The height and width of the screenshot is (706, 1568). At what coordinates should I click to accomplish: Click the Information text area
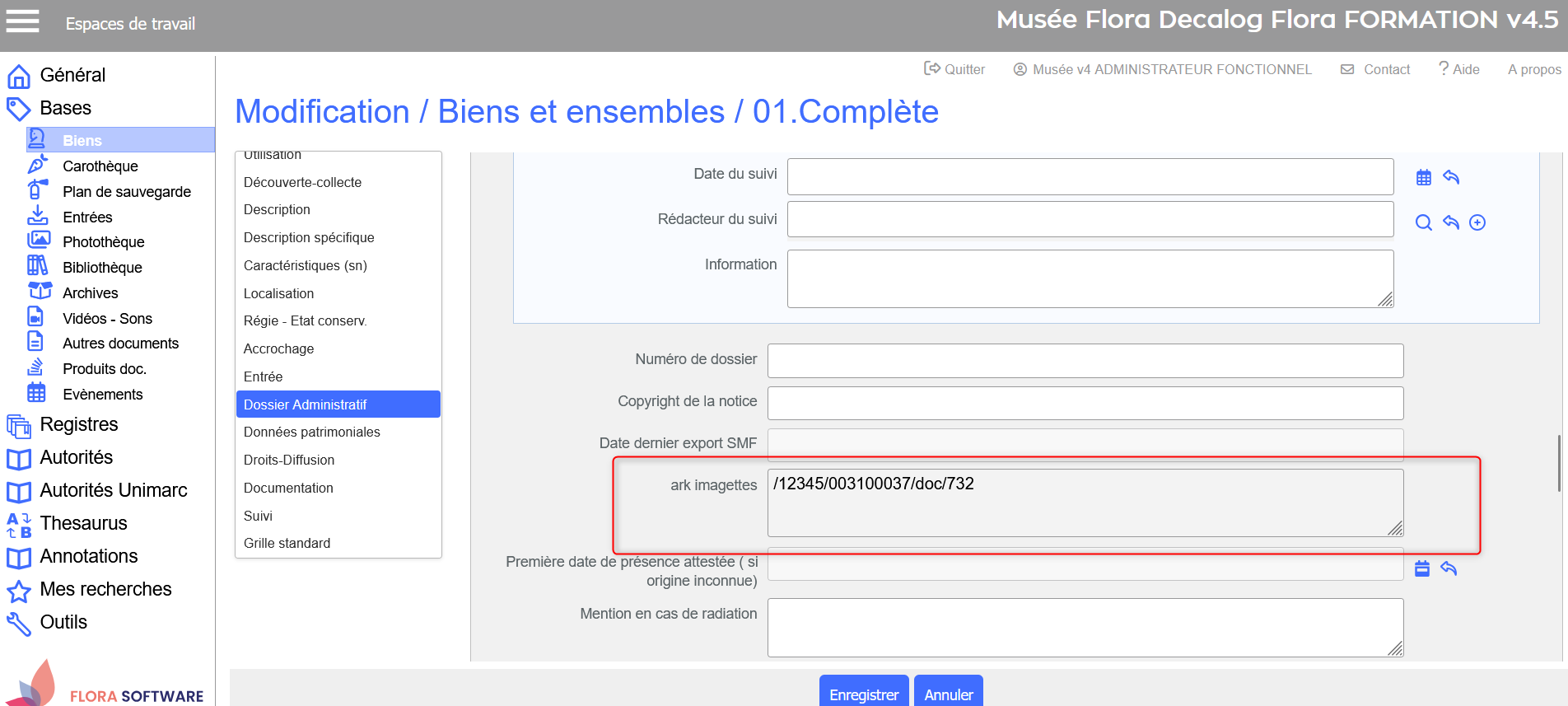(x=1090, y=278)
